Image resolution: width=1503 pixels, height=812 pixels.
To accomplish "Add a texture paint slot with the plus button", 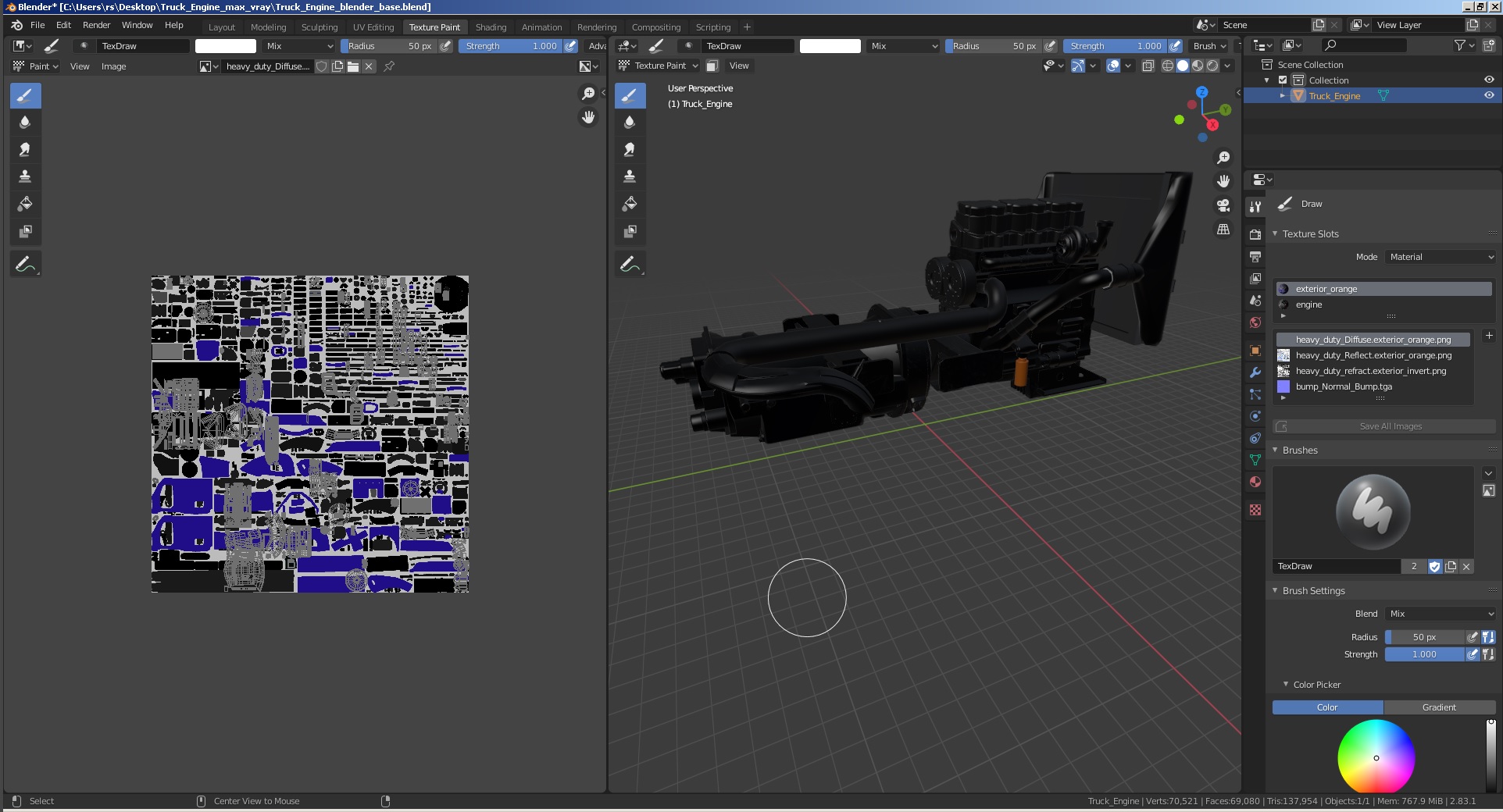I will click(1489, 336).
